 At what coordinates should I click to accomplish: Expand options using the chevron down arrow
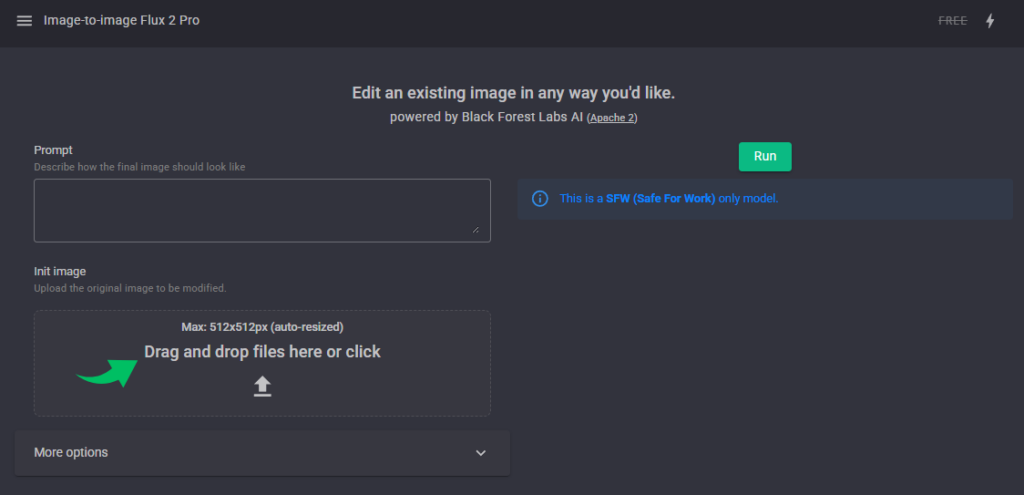(x=481, y=453)
